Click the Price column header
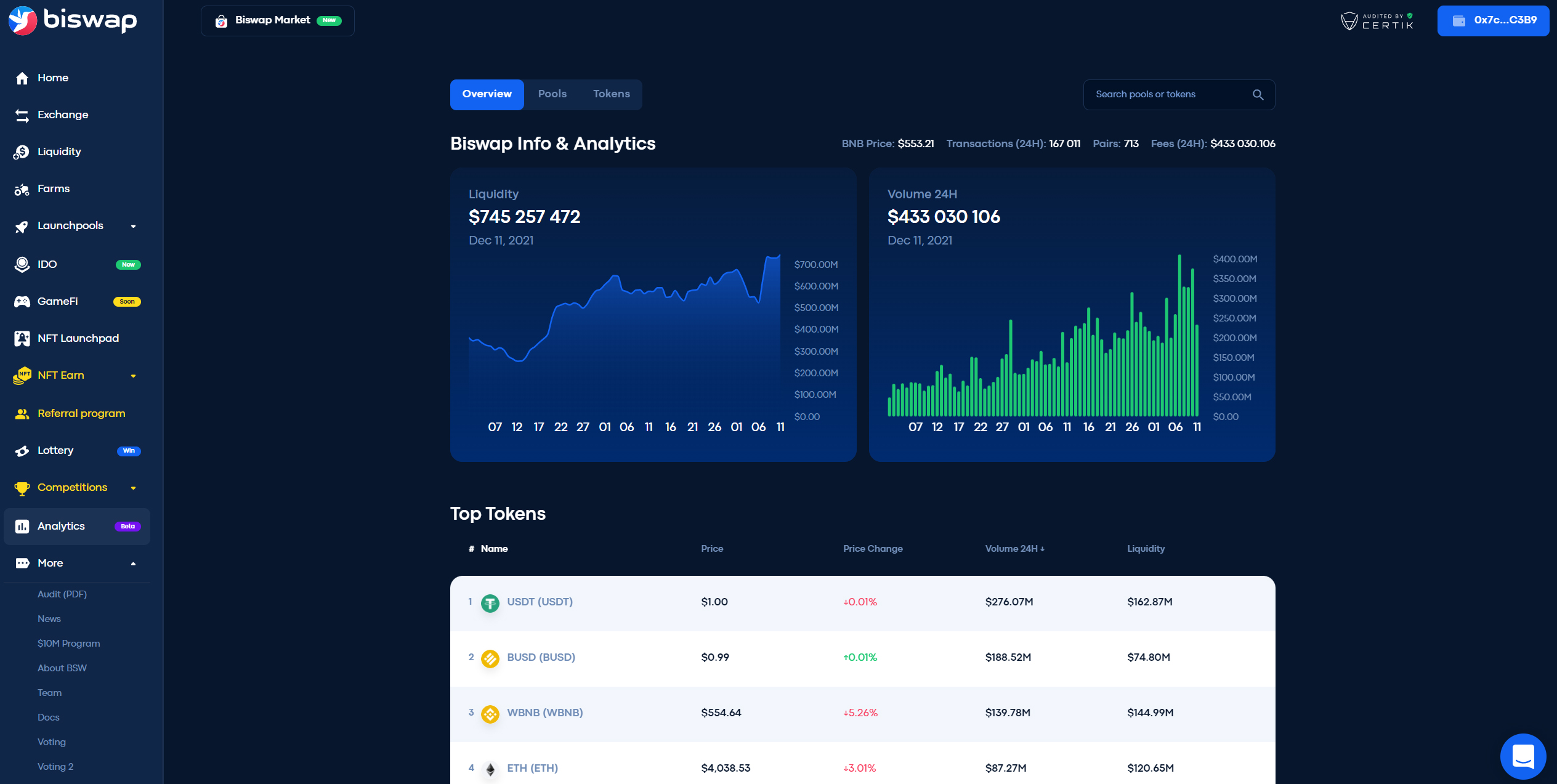The width and height of the screenshot is (1557, 784). (x=712, y=548)
